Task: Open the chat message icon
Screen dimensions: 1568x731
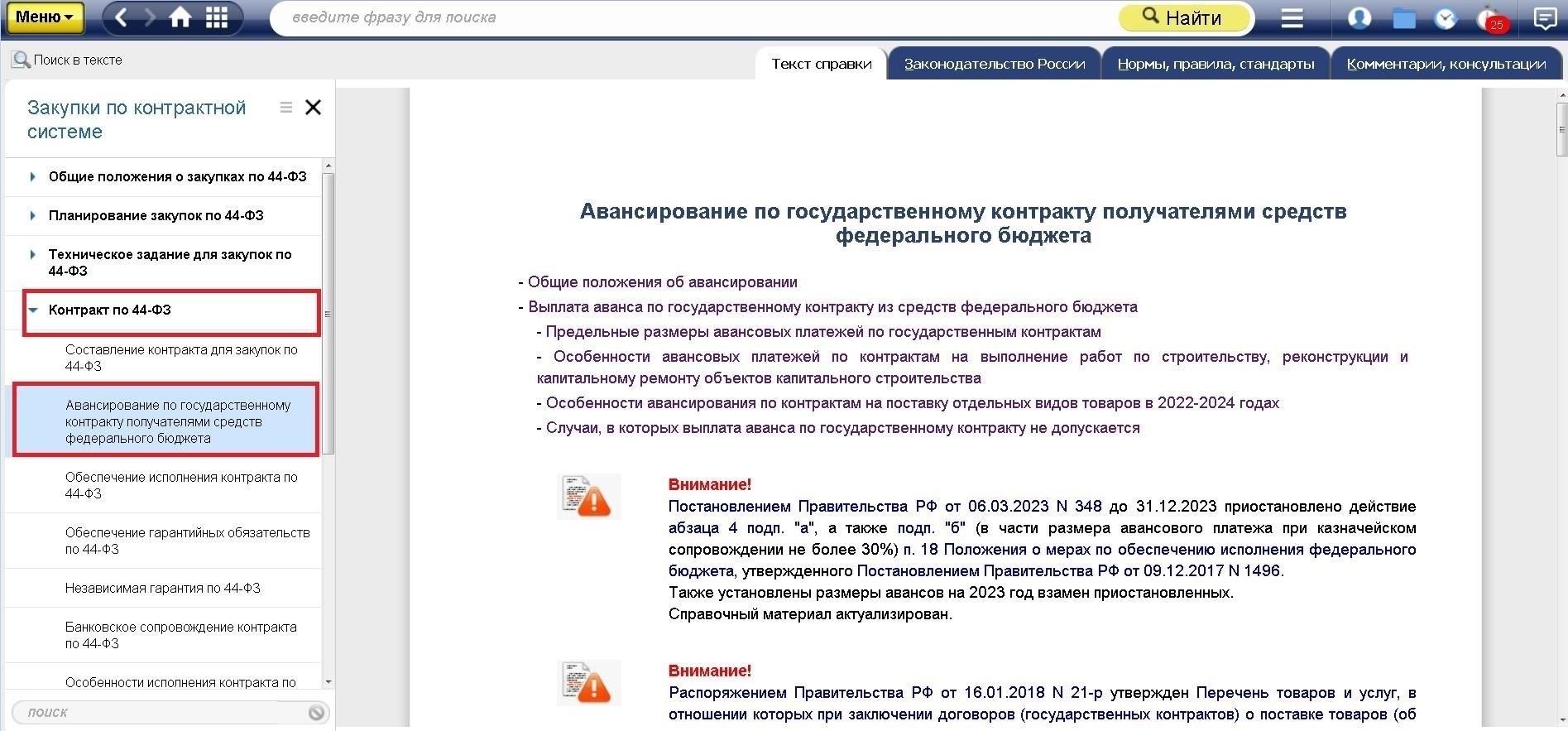Action: pyautogui.click(x=1545, y=17)
